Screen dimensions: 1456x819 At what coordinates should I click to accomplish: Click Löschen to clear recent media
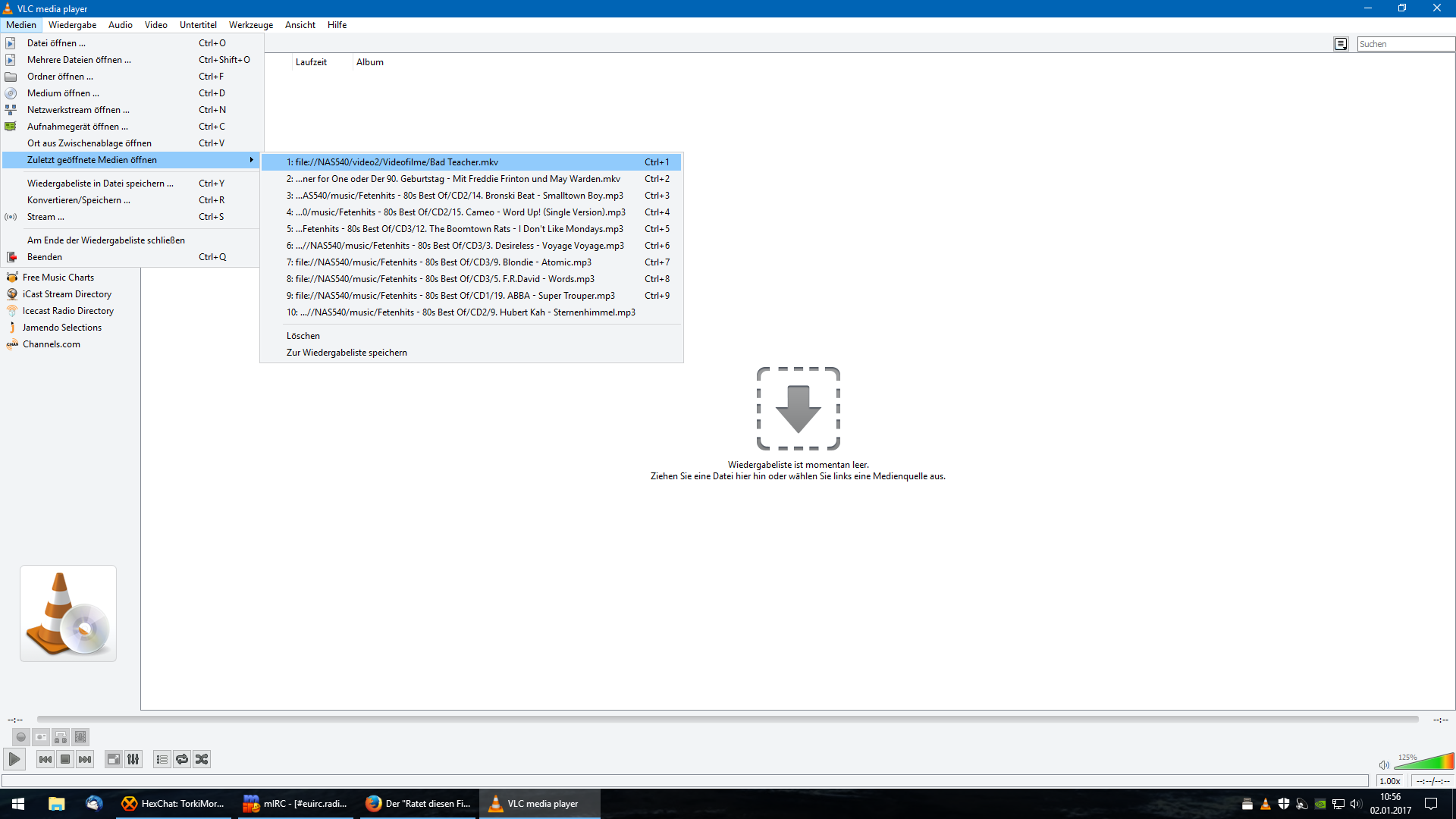click(x=471, y=336)
